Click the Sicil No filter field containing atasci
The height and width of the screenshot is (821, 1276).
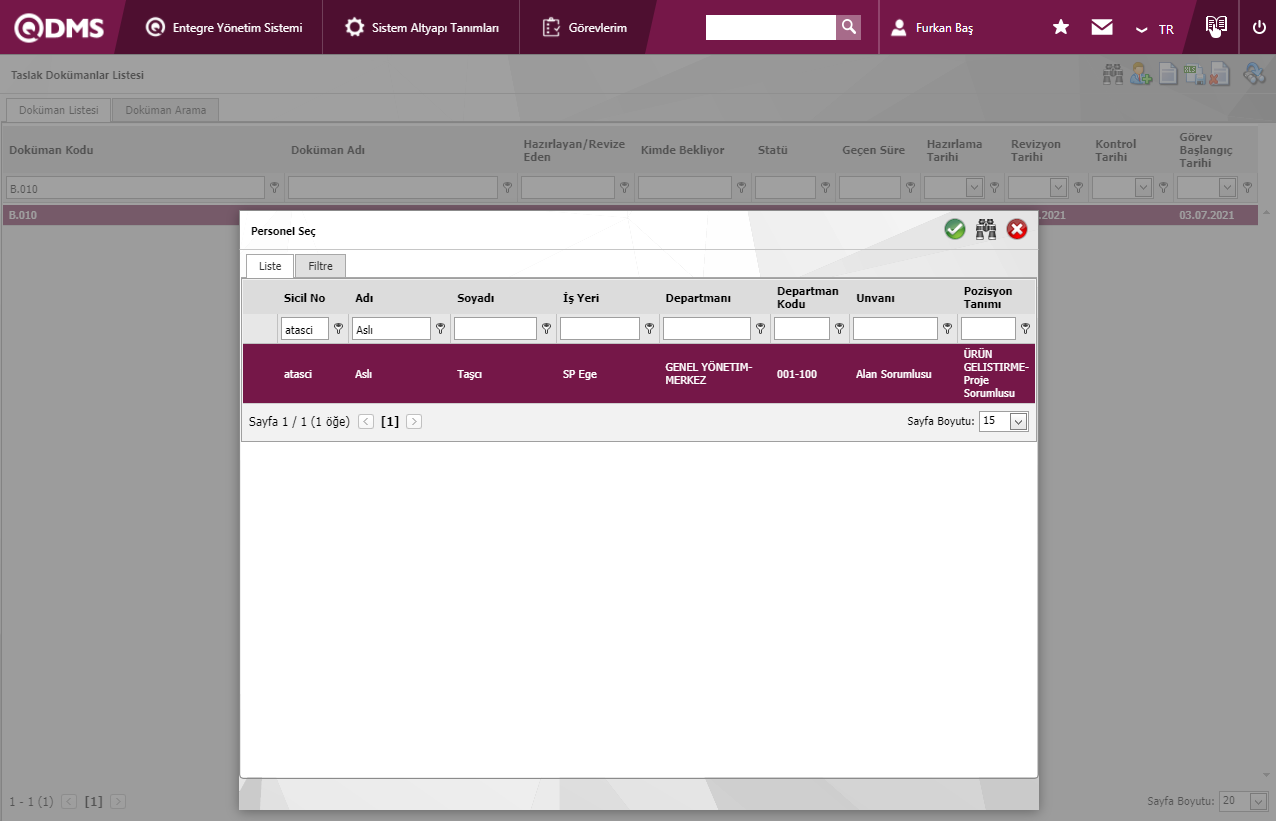(305, 328)
